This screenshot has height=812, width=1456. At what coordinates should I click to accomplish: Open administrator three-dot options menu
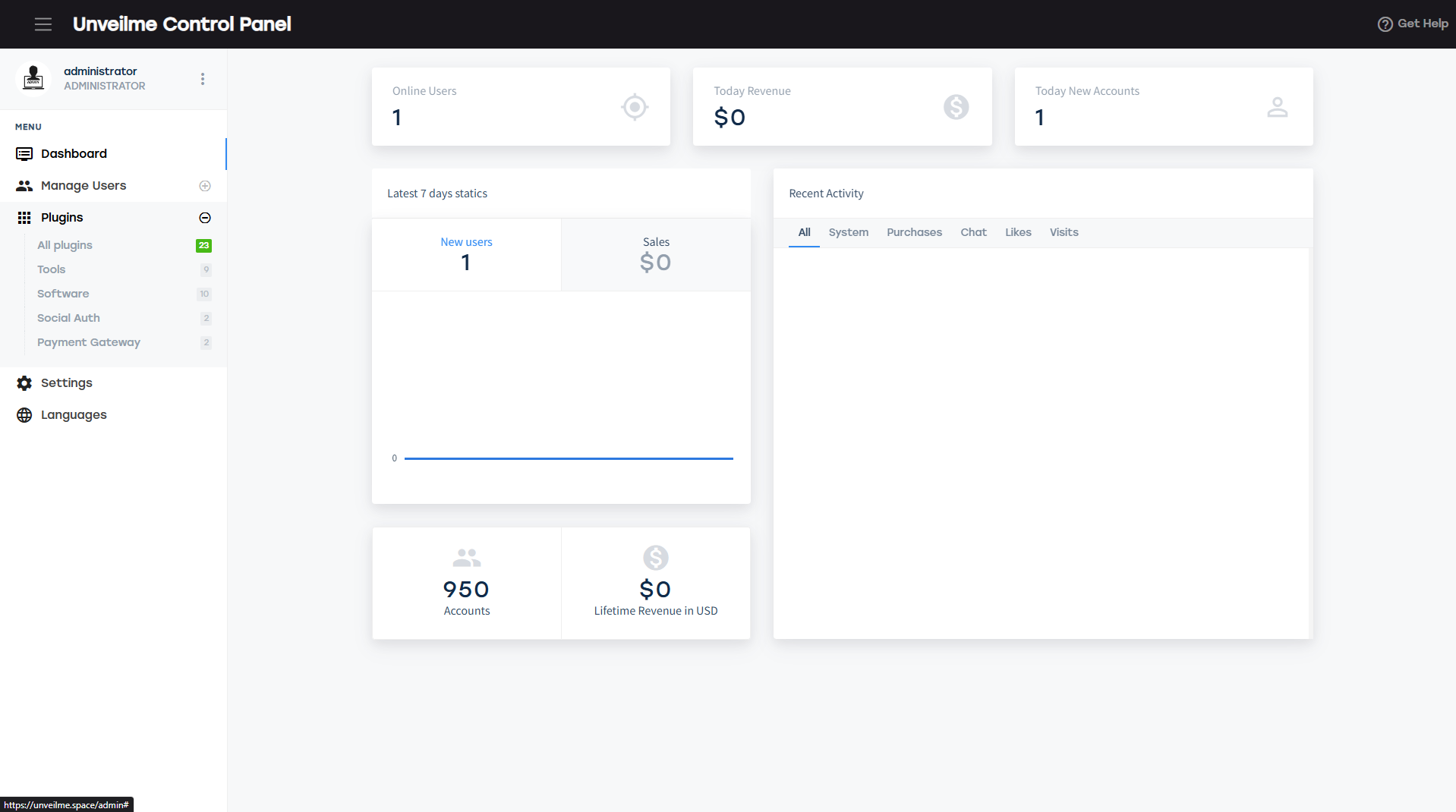[203, 79]
